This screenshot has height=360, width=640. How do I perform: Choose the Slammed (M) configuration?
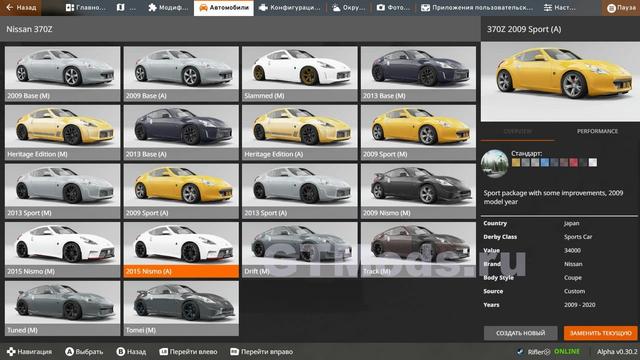tap(300, 74)
